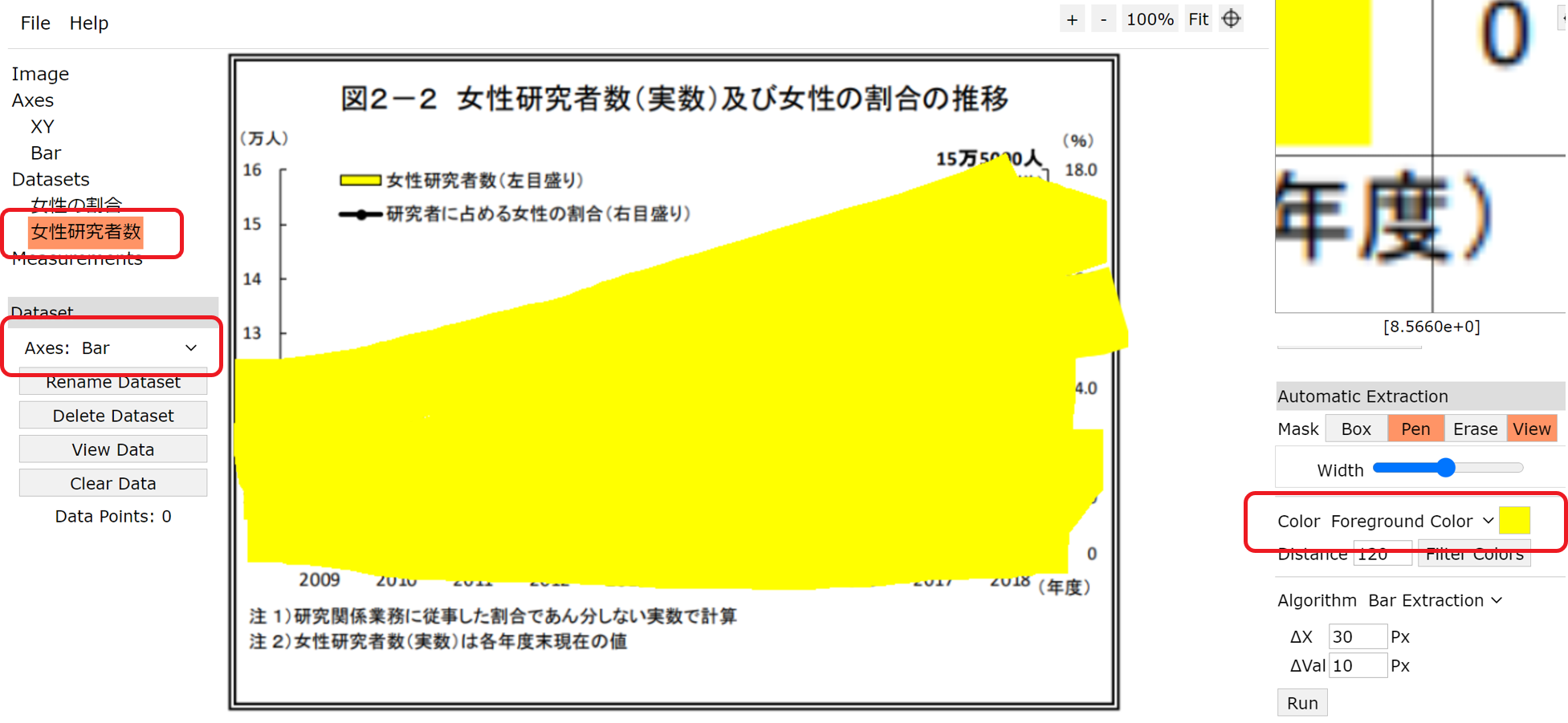Adjust the mask pen Width slider

click(x=1446, y=467)
